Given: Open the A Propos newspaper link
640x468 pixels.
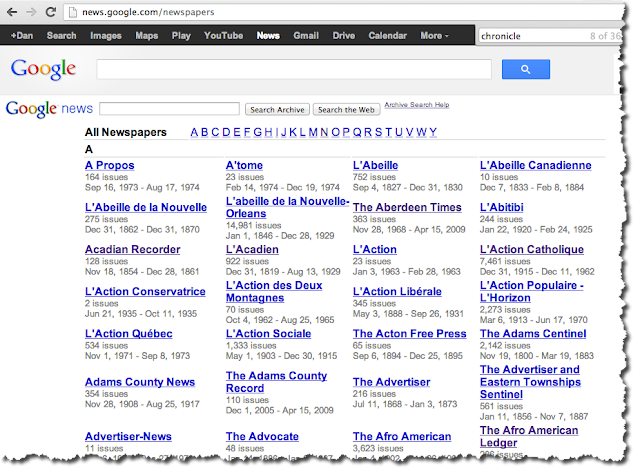Looking at the screenshot, I should [x=109, y=165].
